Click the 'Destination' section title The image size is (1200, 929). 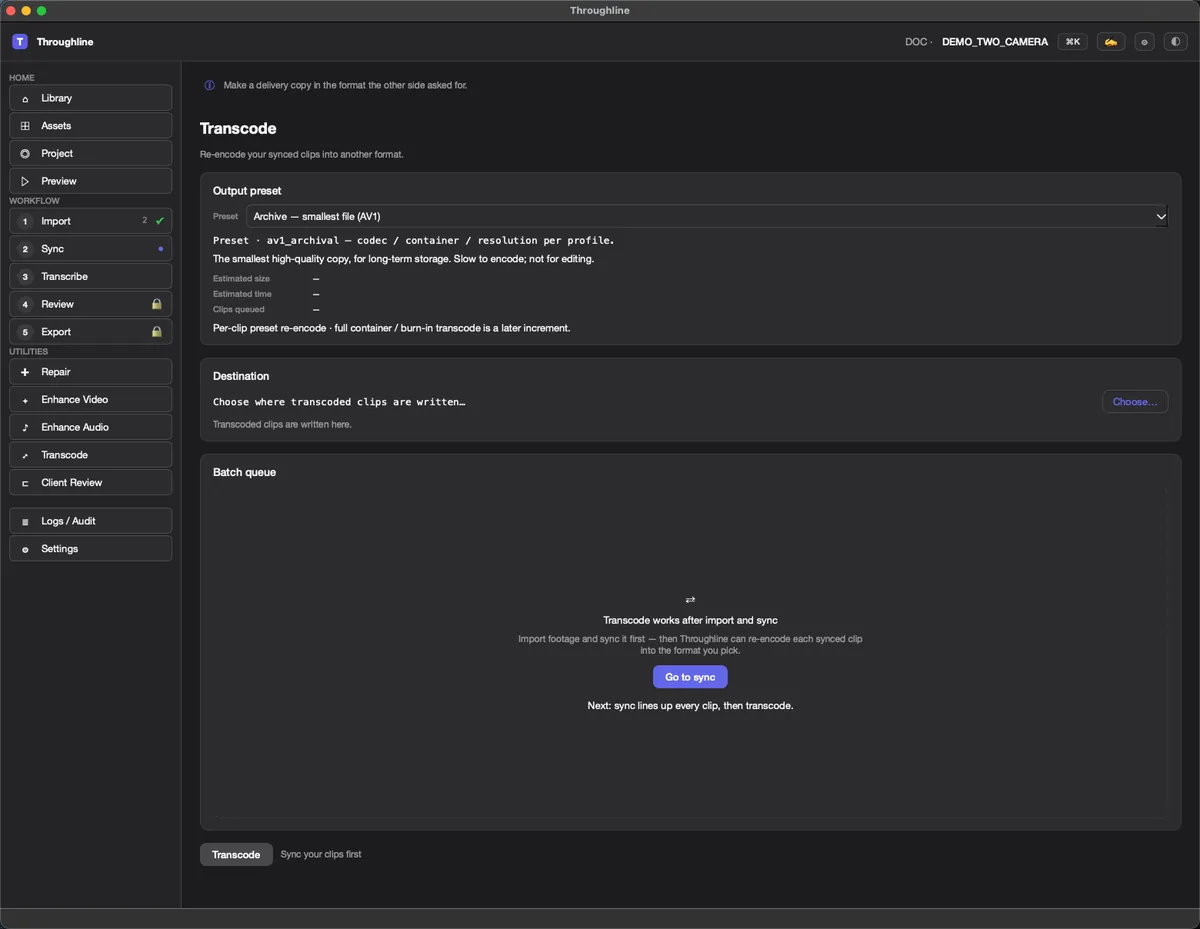[241, 376]
